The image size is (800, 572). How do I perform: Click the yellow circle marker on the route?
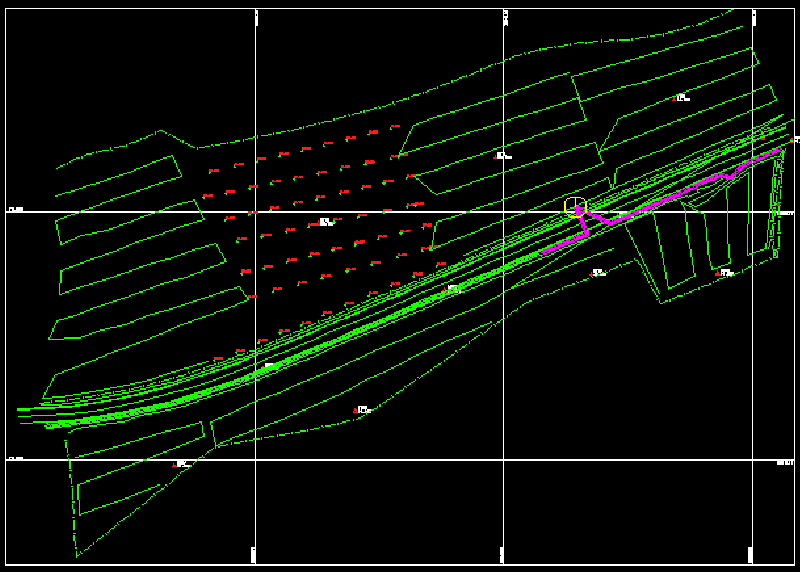574,207
